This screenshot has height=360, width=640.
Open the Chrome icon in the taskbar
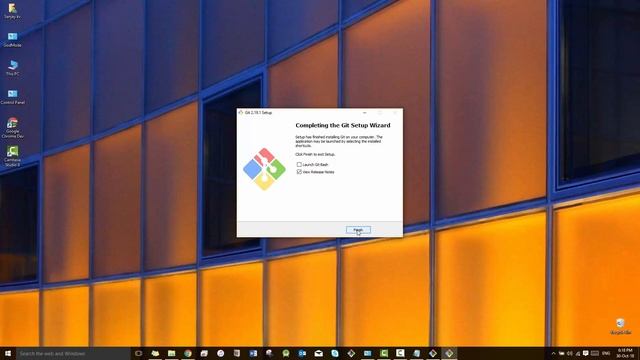[x=188, y=353]
